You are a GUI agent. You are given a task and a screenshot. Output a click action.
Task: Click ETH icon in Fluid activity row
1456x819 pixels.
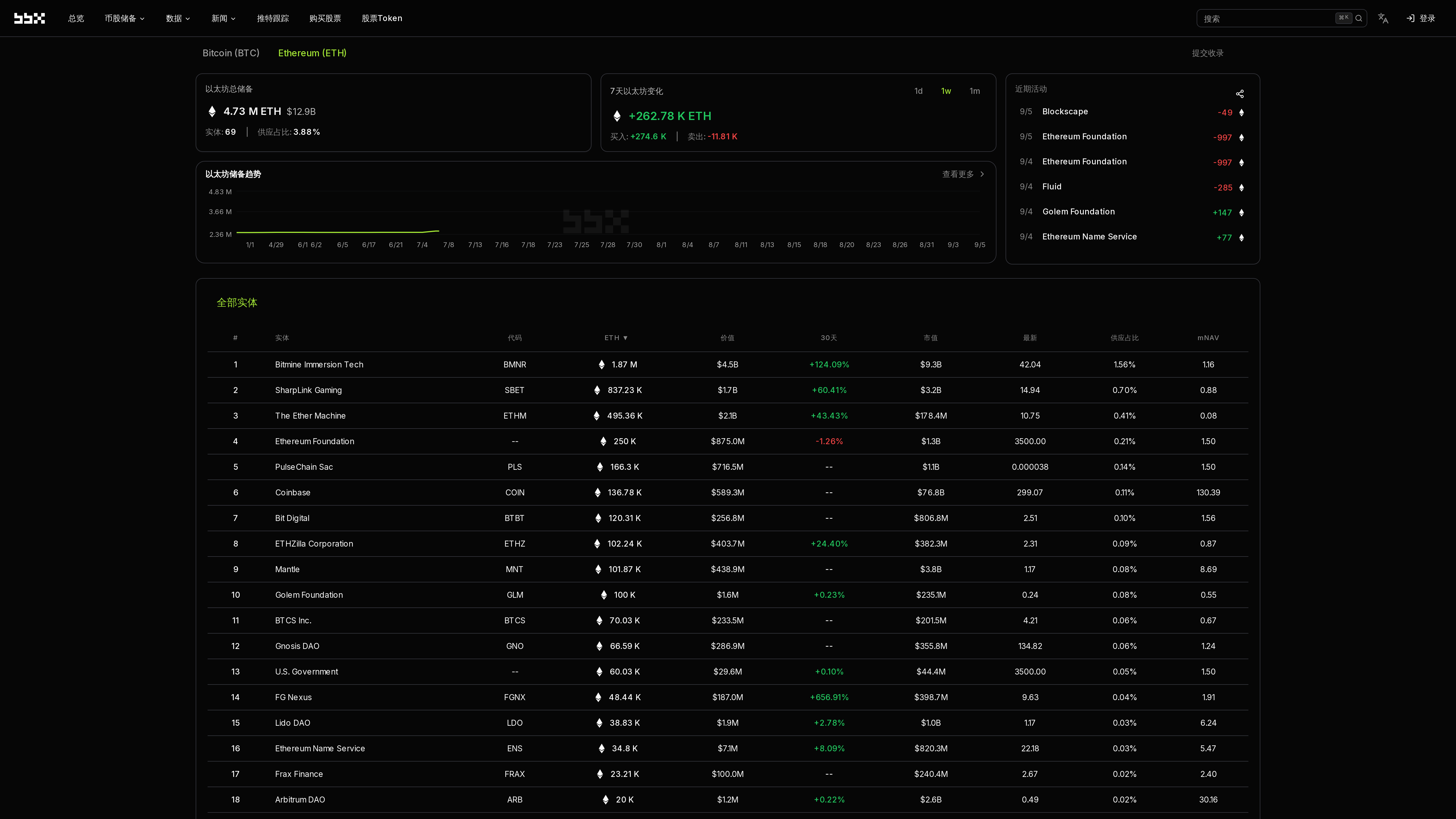pos(1241,188)
